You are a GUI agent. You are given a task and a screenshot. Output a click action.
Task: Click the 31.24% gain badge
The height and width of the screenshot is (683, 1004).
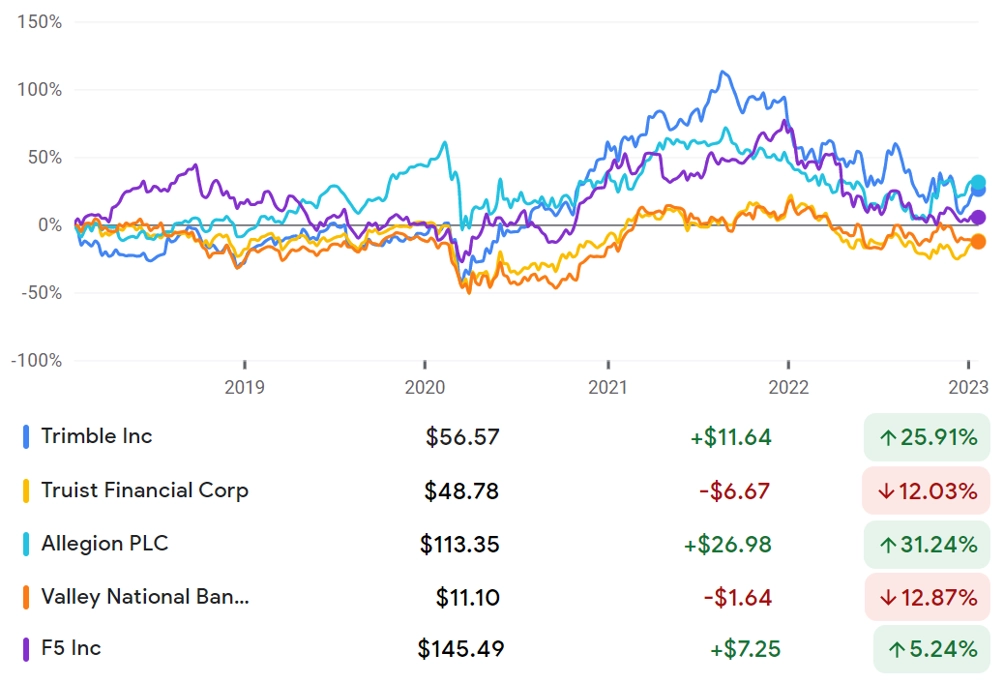click(x=927, y=545)
